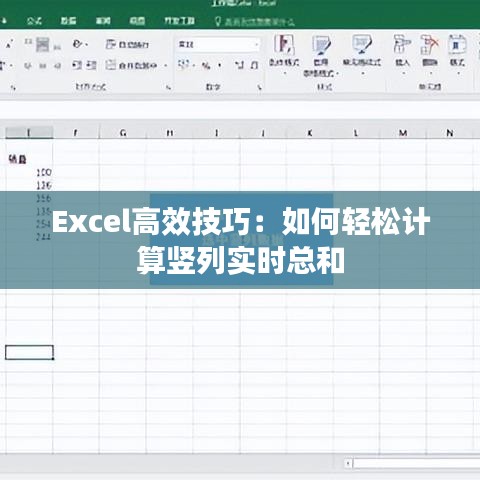
Task: Toggle Top Align in the alignment group
Action: coord(28,42)
